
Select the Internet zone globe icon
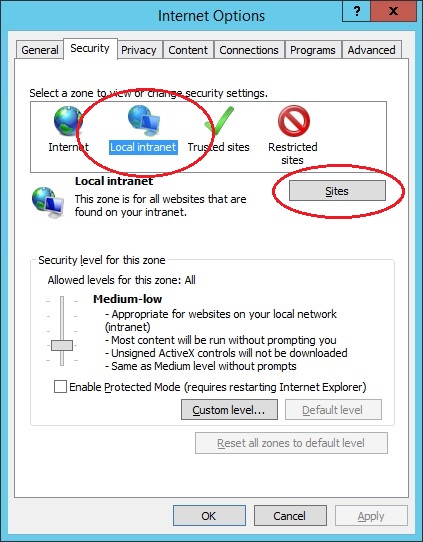tap(68, 121)
